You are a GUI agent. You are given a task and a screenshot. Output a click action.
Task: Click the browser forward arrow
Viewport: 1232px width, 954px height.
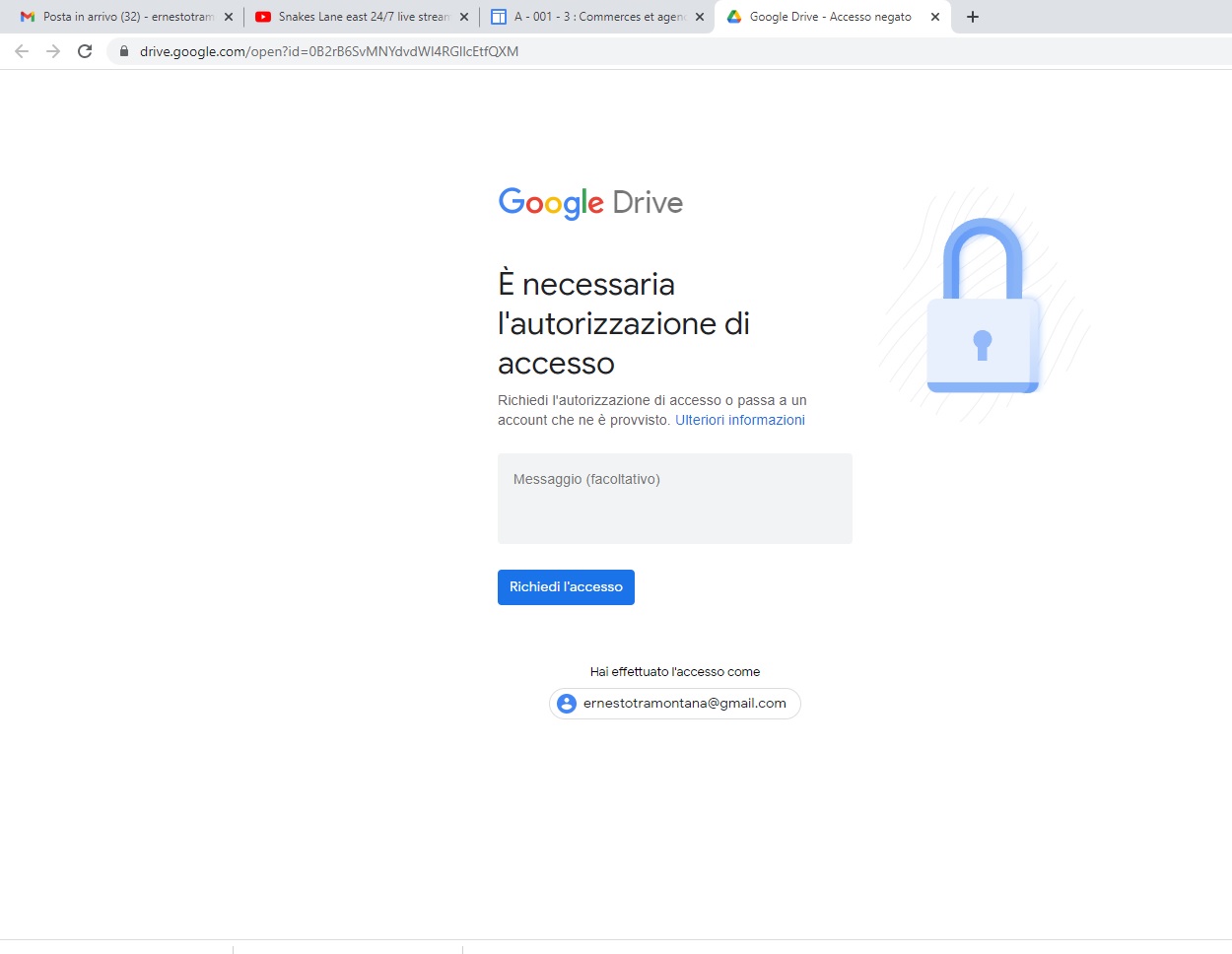pos(53,51)
